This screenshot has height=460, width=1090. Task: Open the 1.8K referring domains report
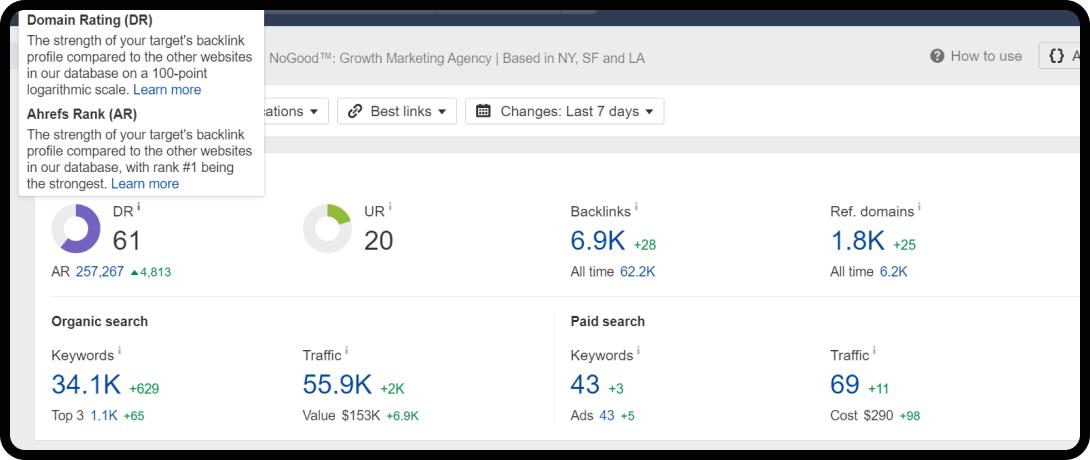(857, 241)
